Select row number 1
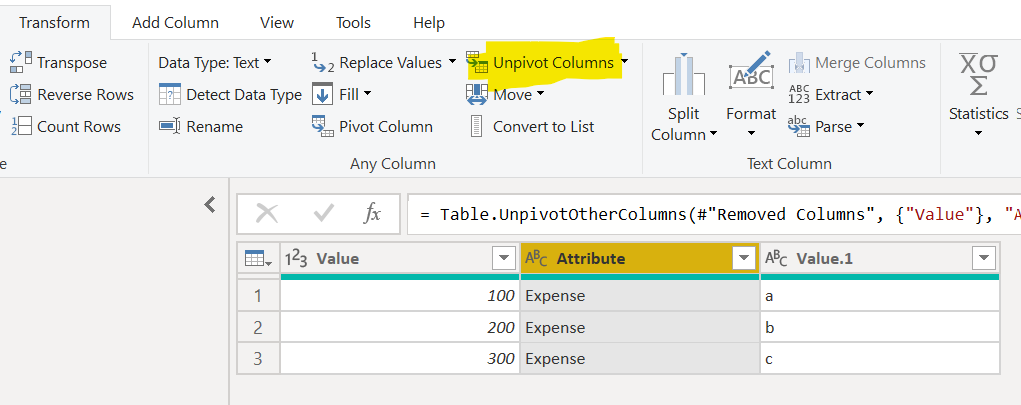Viewport: 1021px width, 405px height. tap(258, 296)
